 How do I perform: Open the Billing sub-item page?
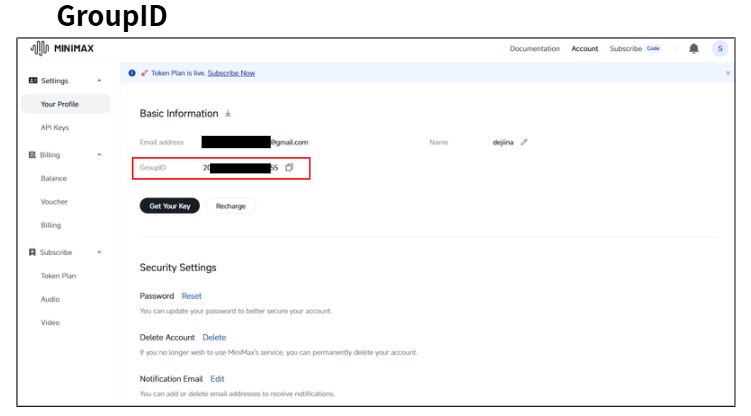click(51, 225)
